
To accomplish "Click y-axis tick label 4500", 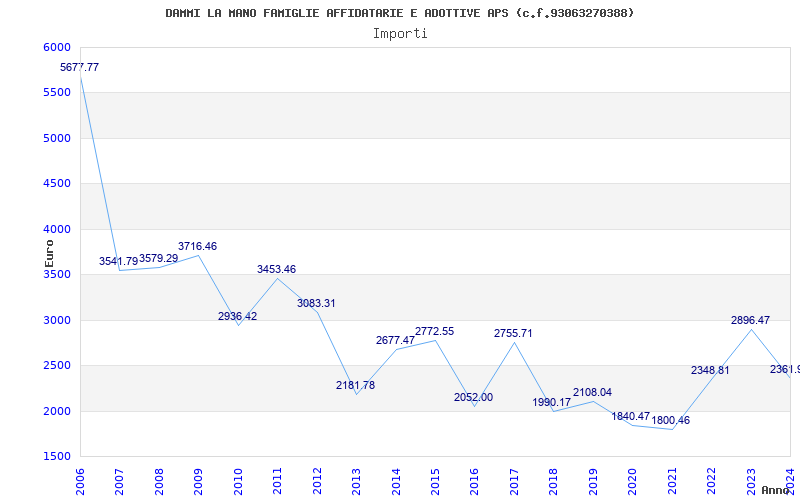I will pyautogui.click(x=57, y=183).
